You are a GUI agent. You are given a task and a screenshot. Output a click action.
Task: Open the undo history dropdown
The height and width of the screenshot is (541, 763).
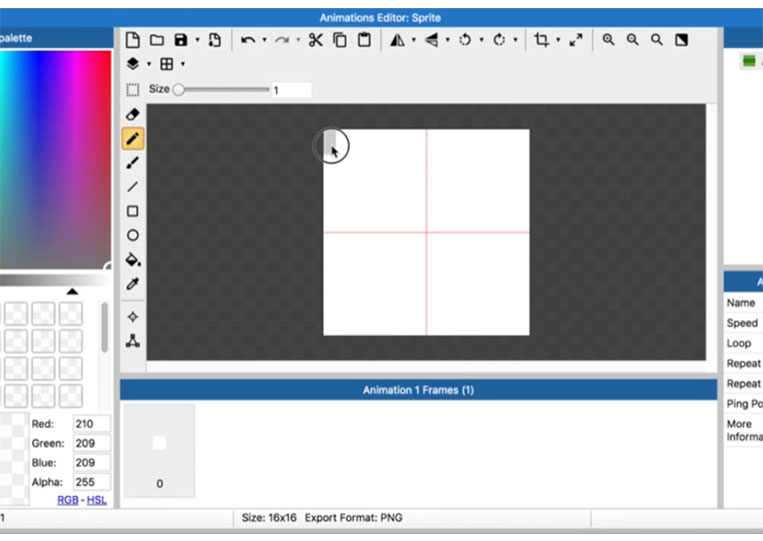[x=265, y=40]
